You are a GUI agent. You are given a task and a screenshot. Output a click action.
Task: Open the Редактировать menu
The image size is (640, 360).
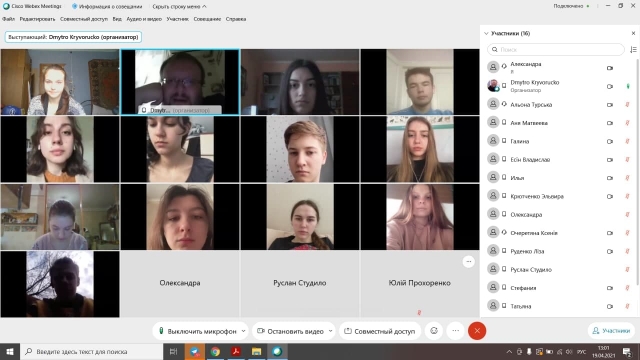[x=37, y=19]
